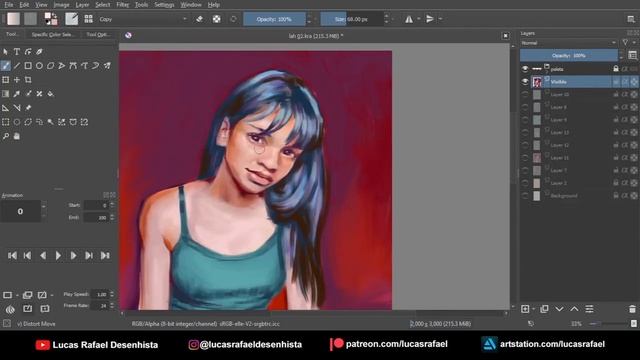Expand the vertical mirror options arrow
Image resolution: width=640 pixels, height=360 pixels.
[x=440, y=19]
